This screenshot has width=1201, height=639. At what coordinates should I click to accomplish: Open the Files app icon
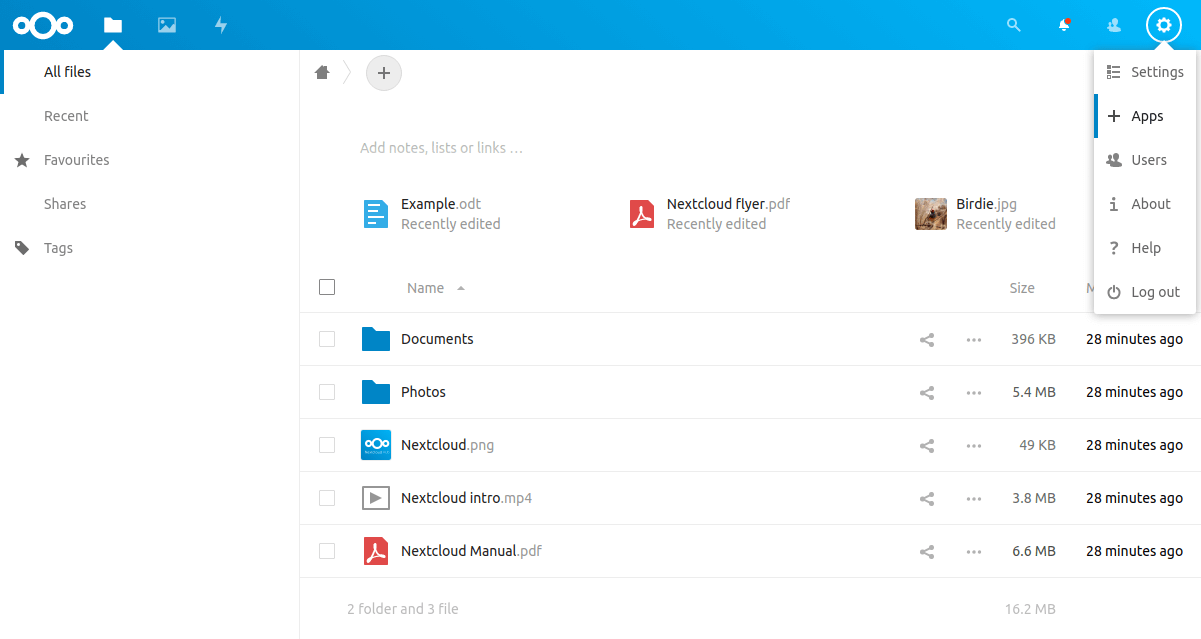(112, 25)
